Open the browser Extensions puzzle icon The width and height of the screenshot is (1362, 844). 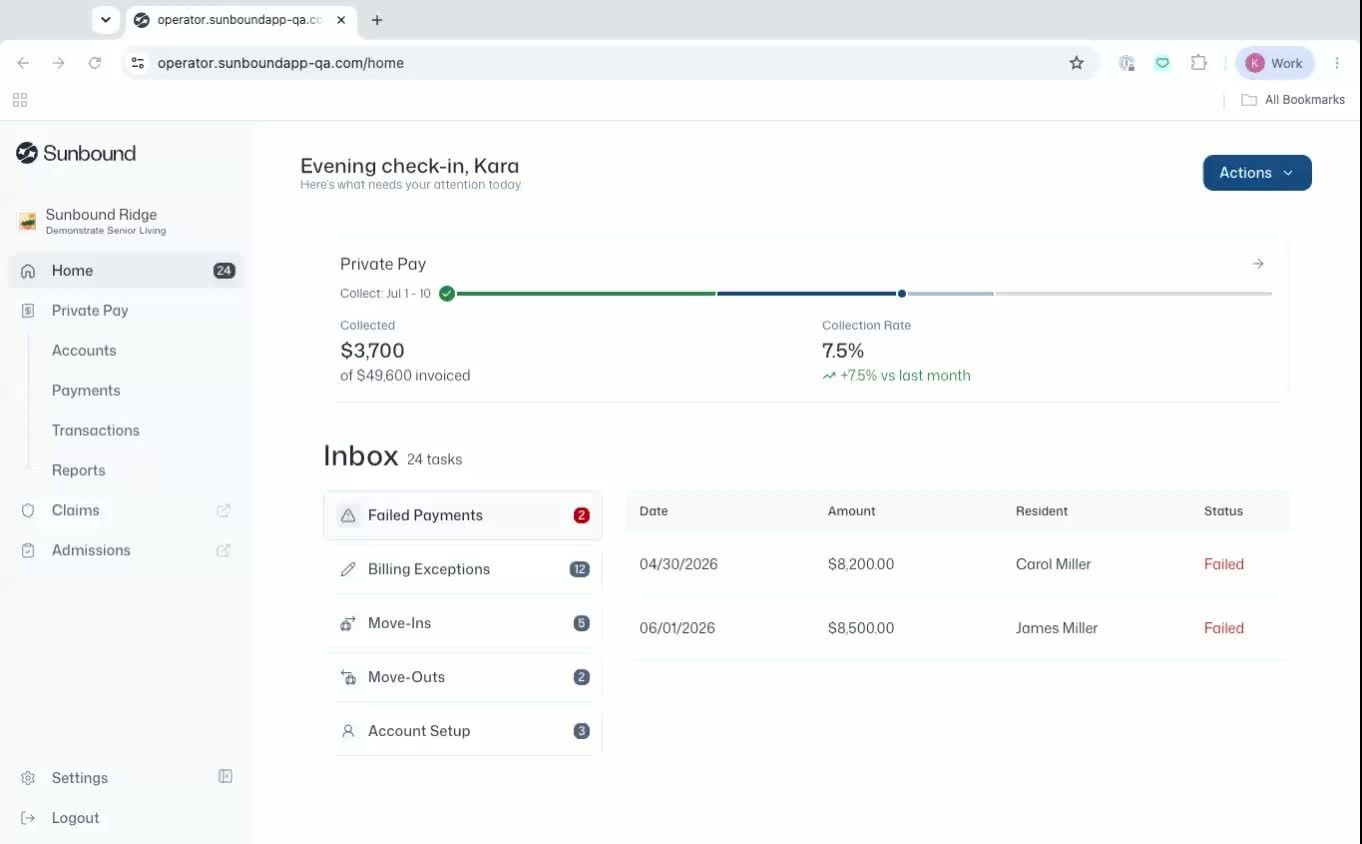(x=1198, y=63)
